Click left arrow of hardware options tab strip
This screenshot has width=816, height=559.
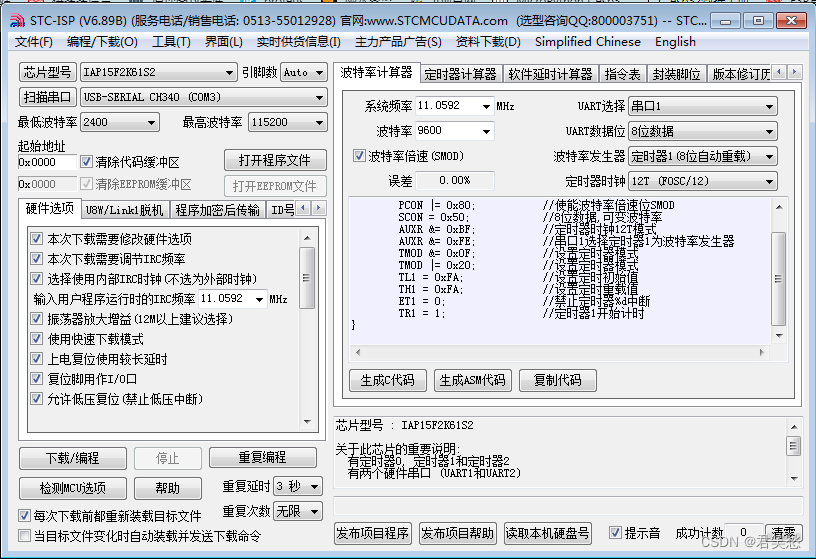303,209
